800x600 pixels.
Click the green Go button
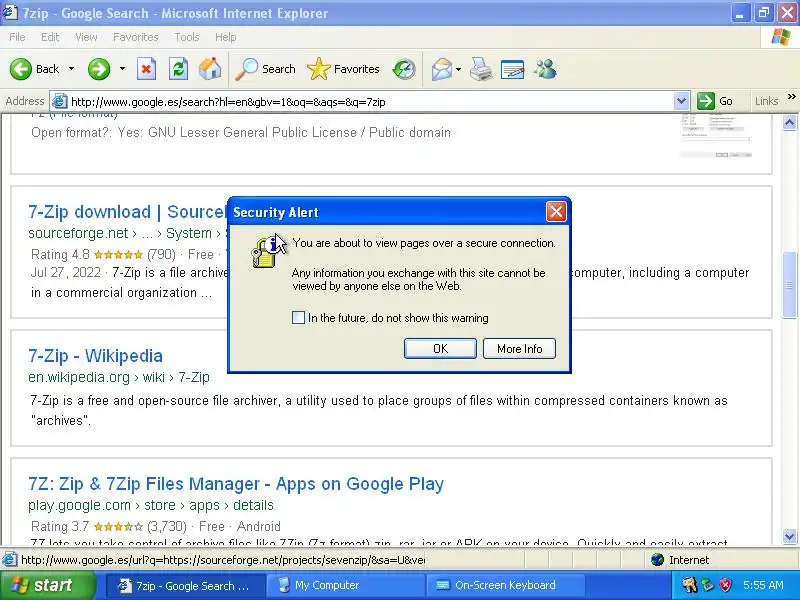[715, 102]
